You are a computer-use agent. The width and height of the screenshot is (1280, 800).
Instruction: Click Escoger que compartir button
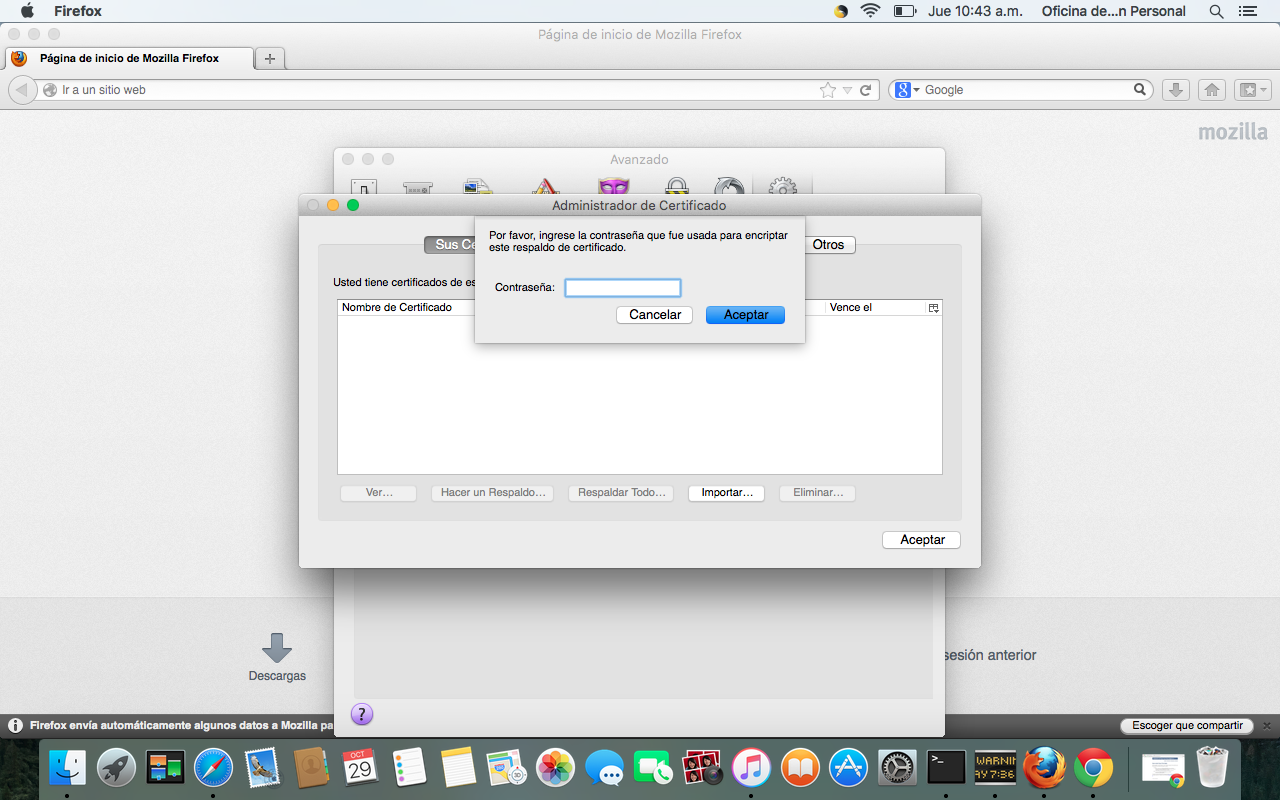click(x=1187, y=726)
